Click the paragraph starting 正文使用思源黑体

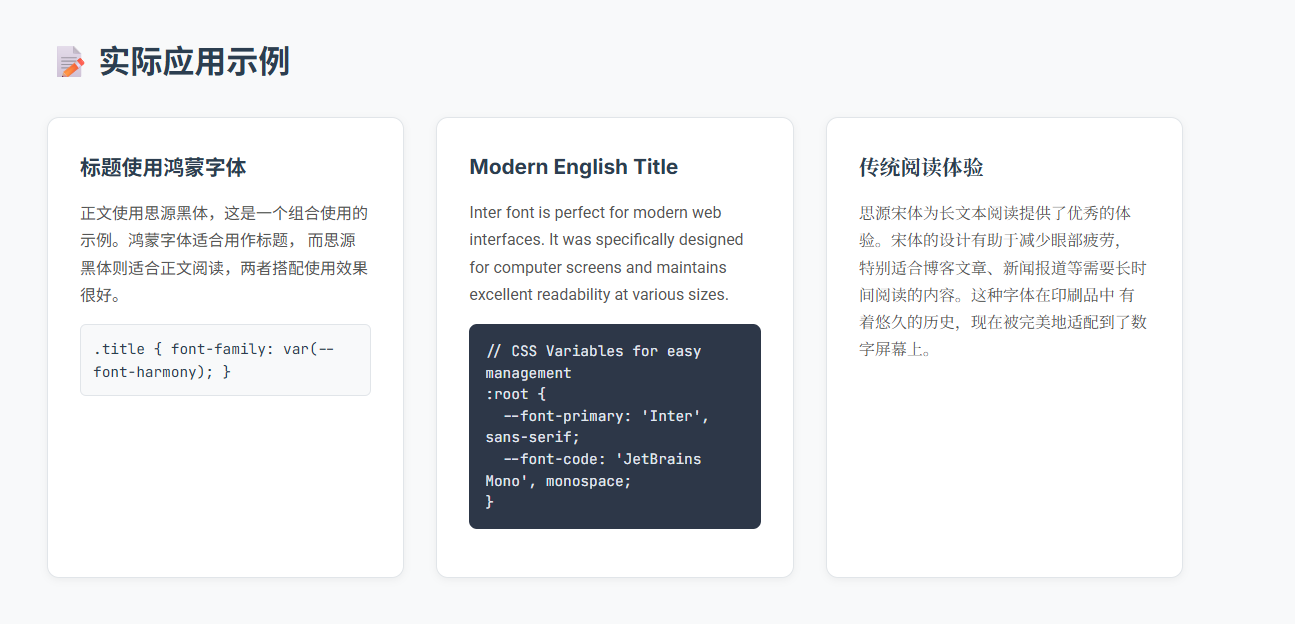(x=225, y=254)
